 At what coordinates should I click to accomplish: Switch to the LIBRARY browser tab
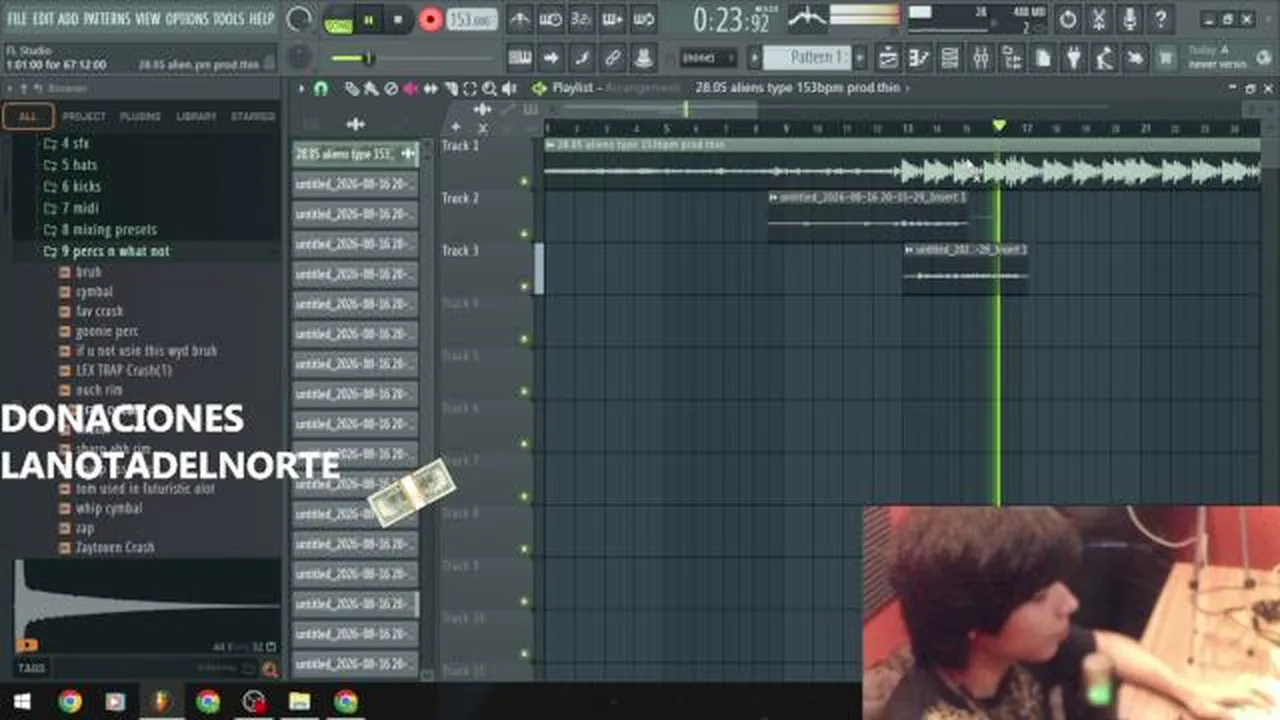[x=196, y=116]
